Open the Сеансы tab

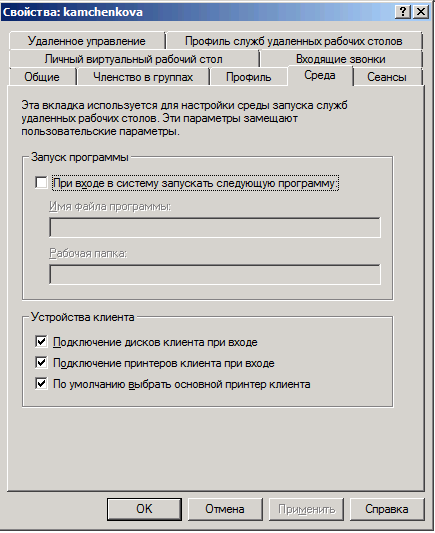pyautogui.click(x=387, y=77)
